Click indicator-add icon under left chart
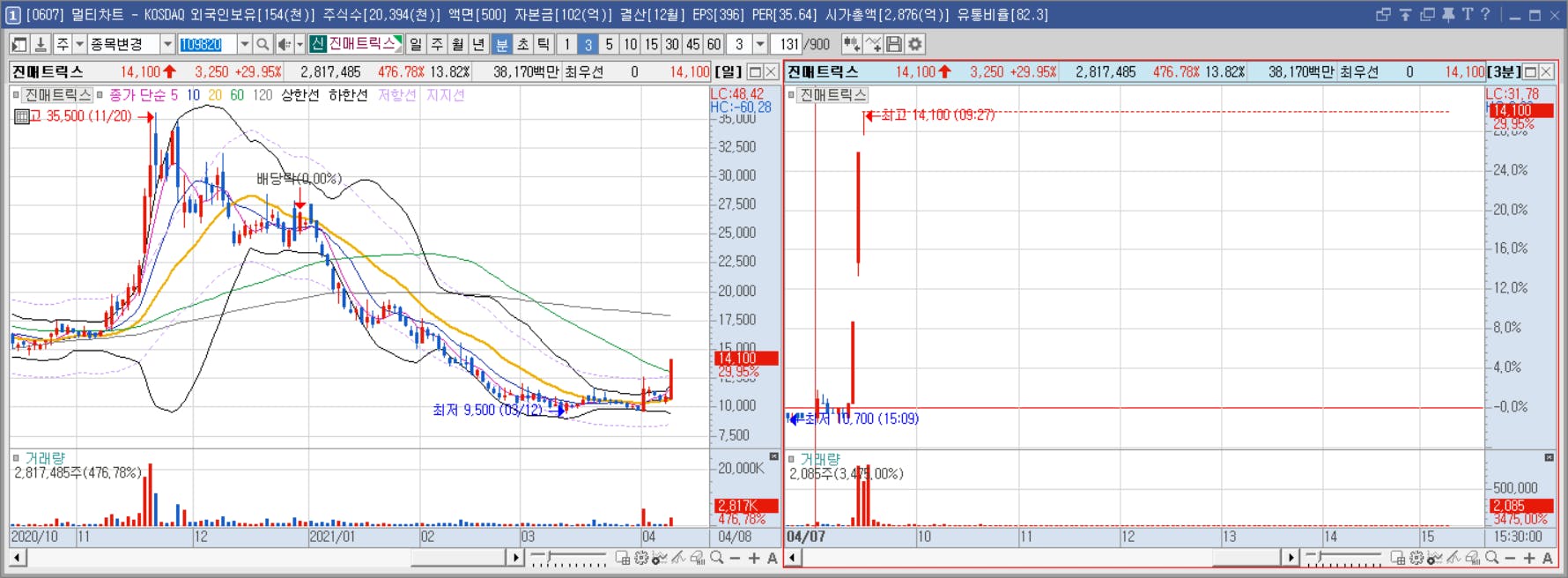Screen dimensions: 1568x578 [x=659, y=558]
